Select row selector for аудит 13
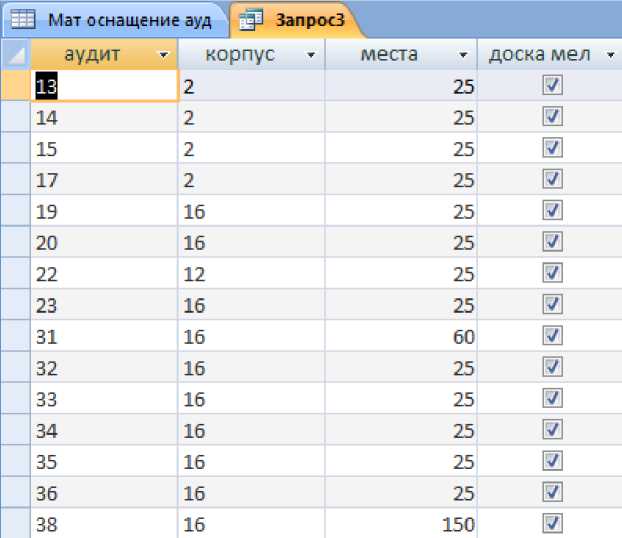Image resolution: width=622 pixels, height=538 pixels. click(16, 86)
